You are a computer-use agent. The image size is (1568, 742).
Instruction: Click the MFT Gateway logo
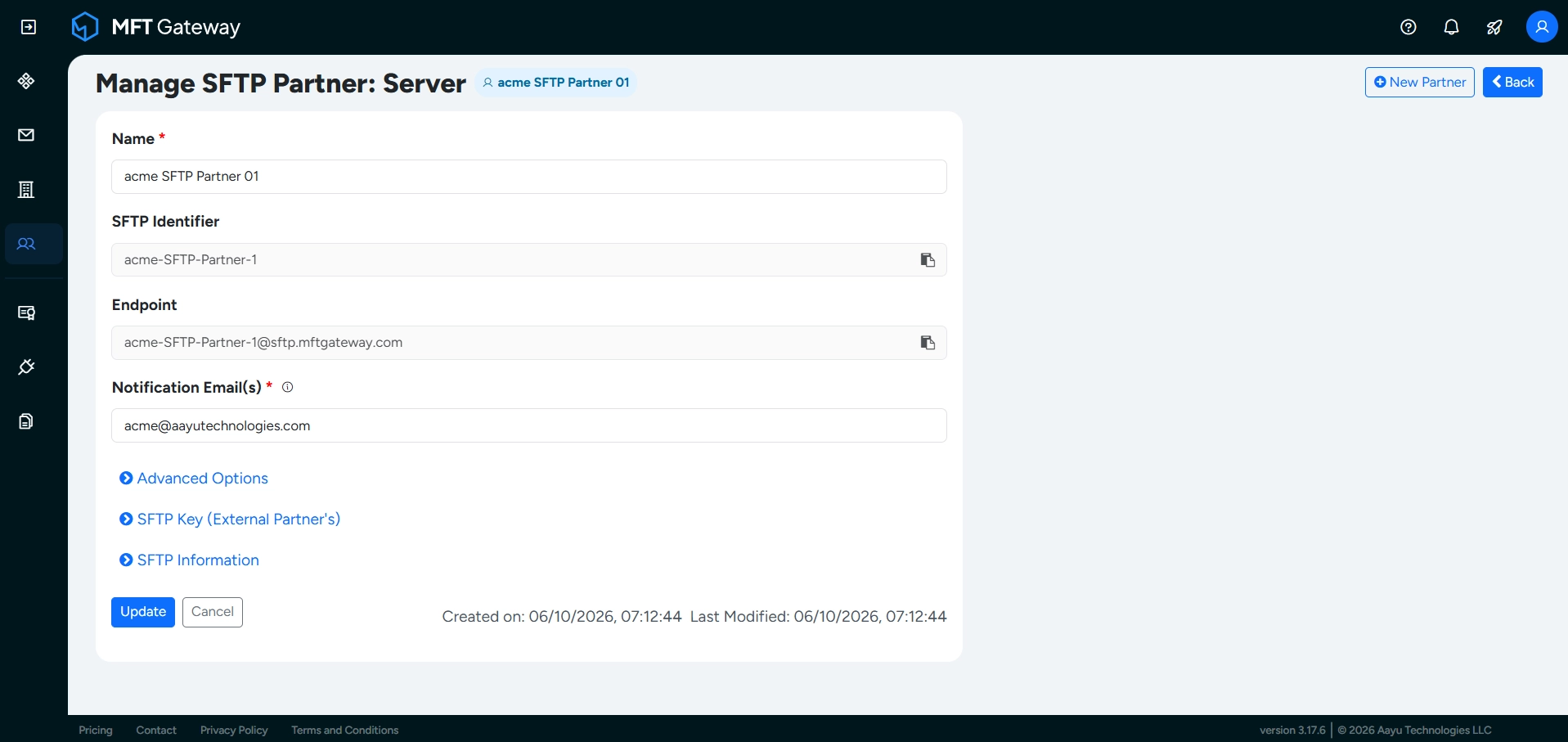tap(155, 27)
